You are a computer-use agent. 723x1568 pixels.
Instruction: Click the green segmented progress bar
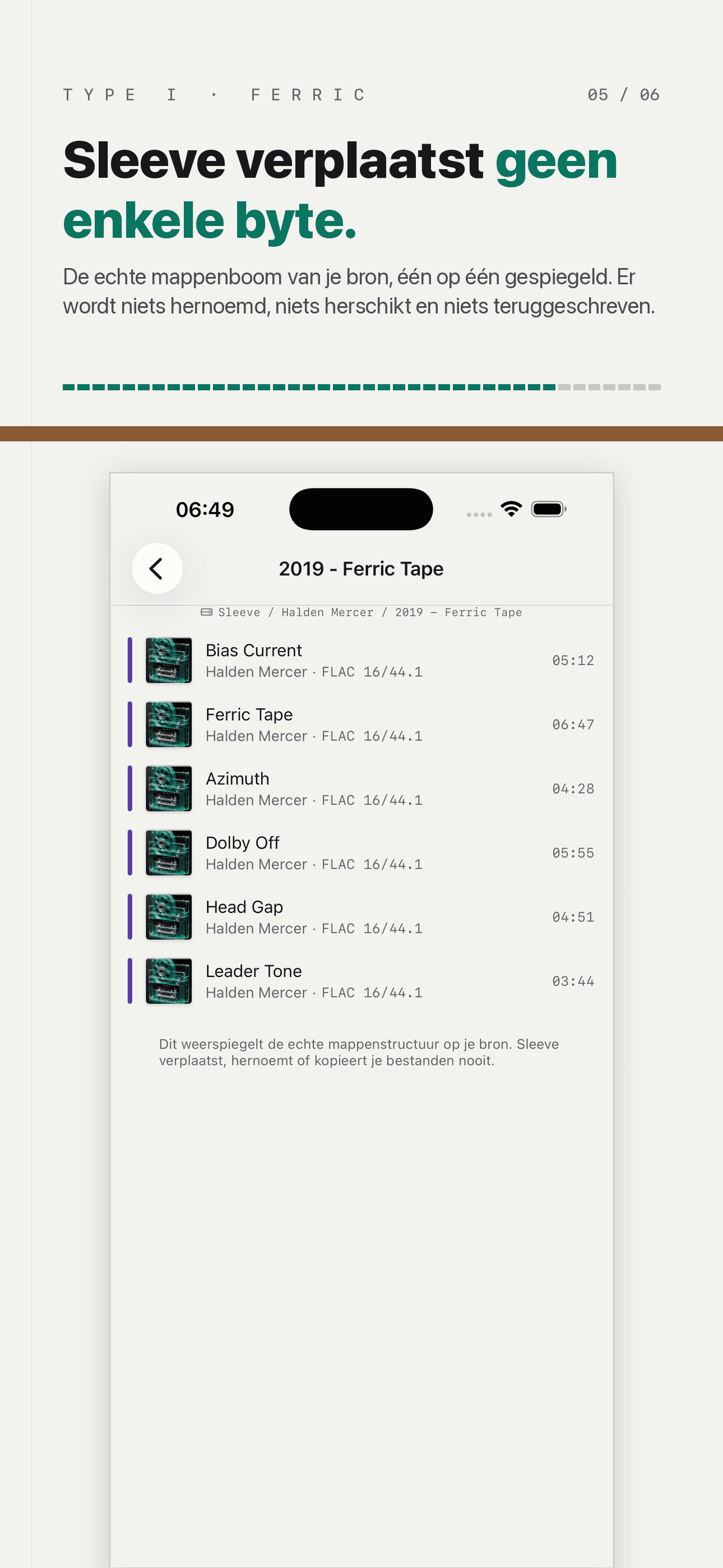361,387
